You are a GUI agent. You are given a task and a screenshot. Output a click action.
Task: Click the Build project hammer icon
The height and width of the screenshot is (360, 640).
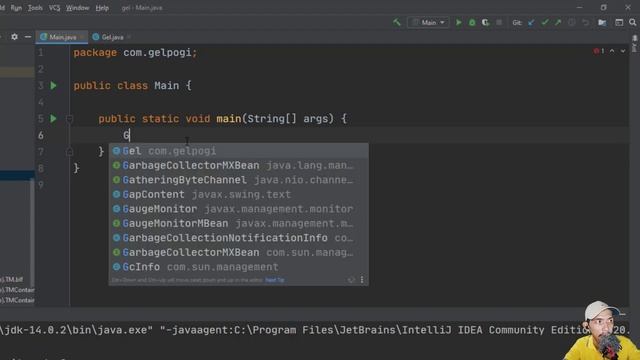[x=397, y=22]
